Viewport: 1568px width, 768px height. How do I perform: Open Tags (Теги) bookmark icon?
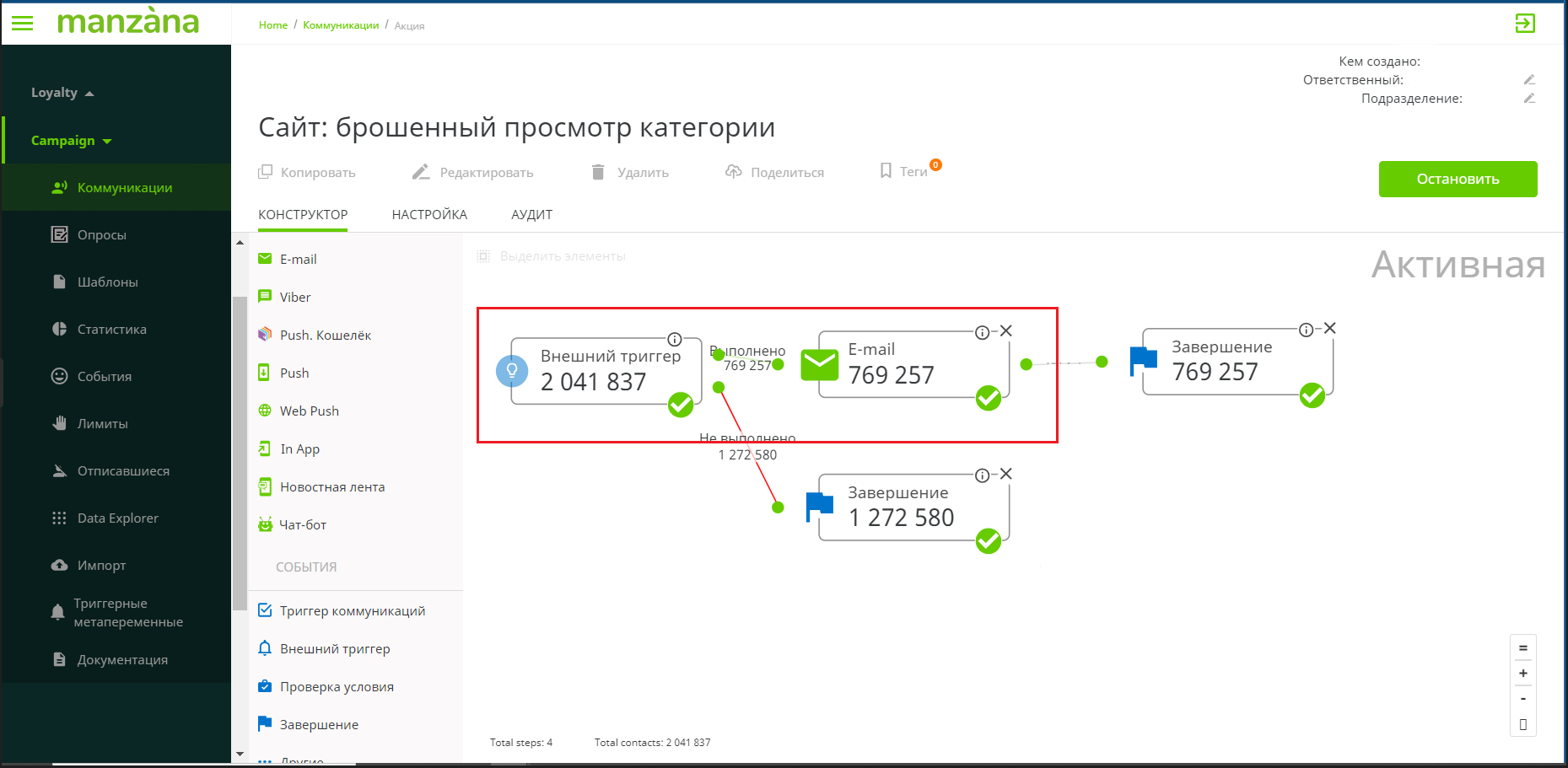pos(886,171)
